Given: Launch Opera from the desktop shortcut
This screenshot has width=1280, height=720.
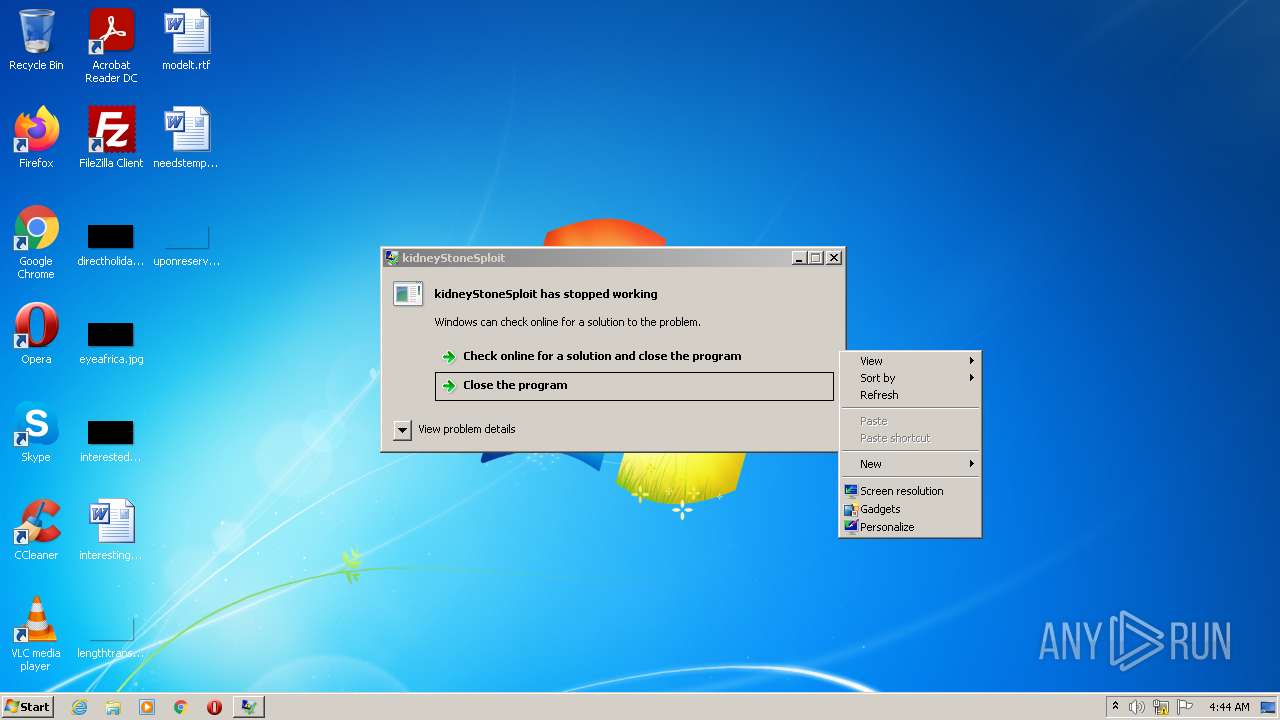Looking at the screenshot, I should point(36,334).
